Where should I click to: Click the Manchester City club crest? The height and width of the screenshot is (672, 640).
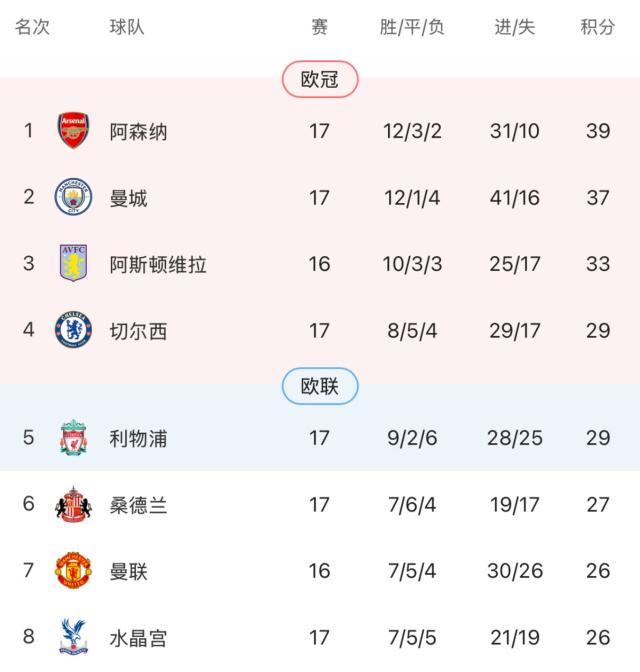click(x=73, y=198)
